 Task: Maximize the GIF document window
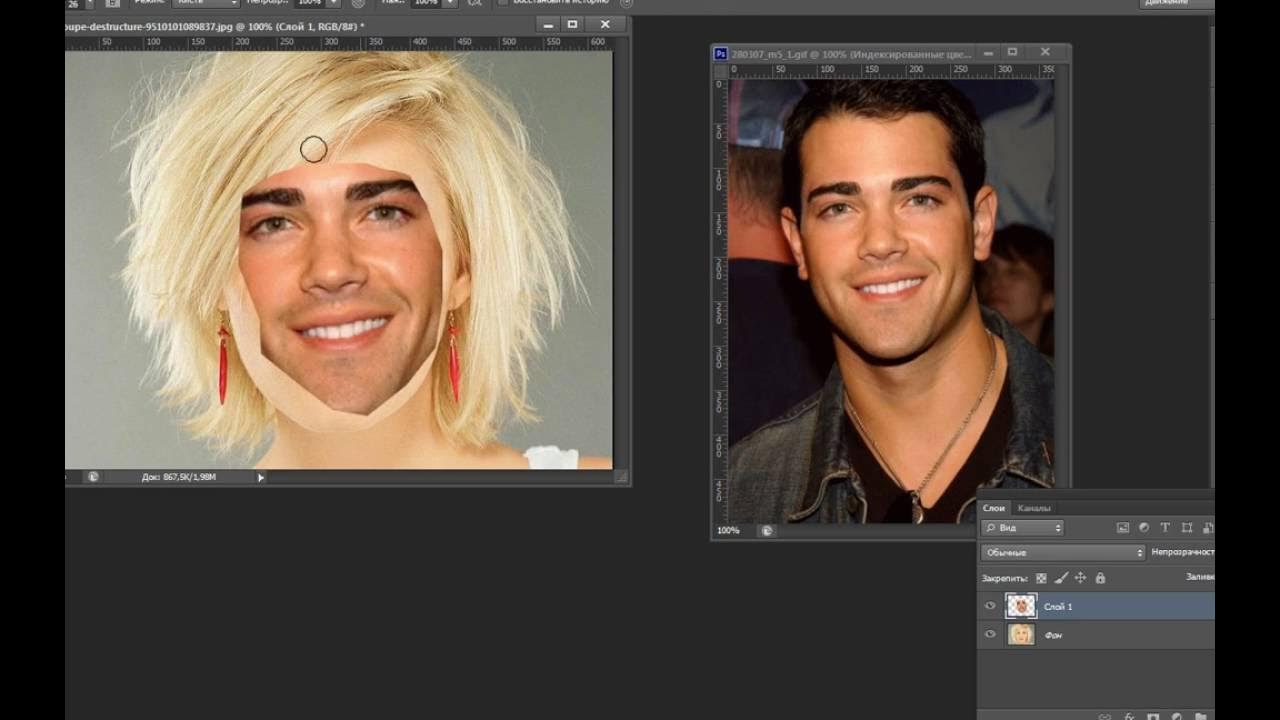coord(1012,52)
